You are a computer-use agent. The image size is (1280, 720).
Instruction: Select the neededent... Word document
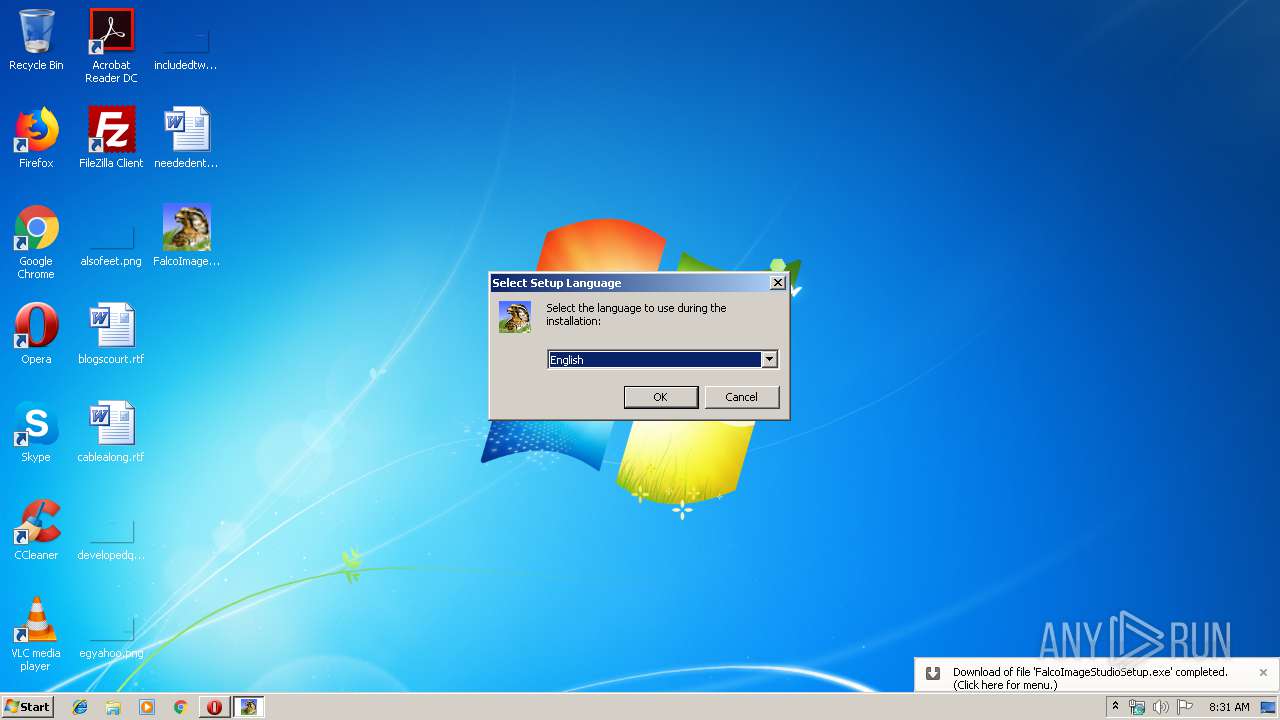(186, 138)
